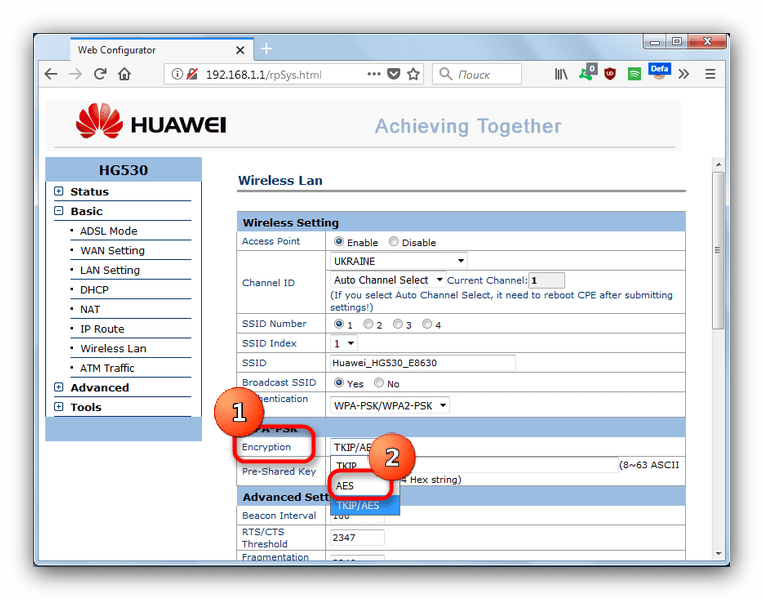The width and height of the screenshot is (763, 600).
Task: Open the DHCP menu item
Action: point(94,290)
